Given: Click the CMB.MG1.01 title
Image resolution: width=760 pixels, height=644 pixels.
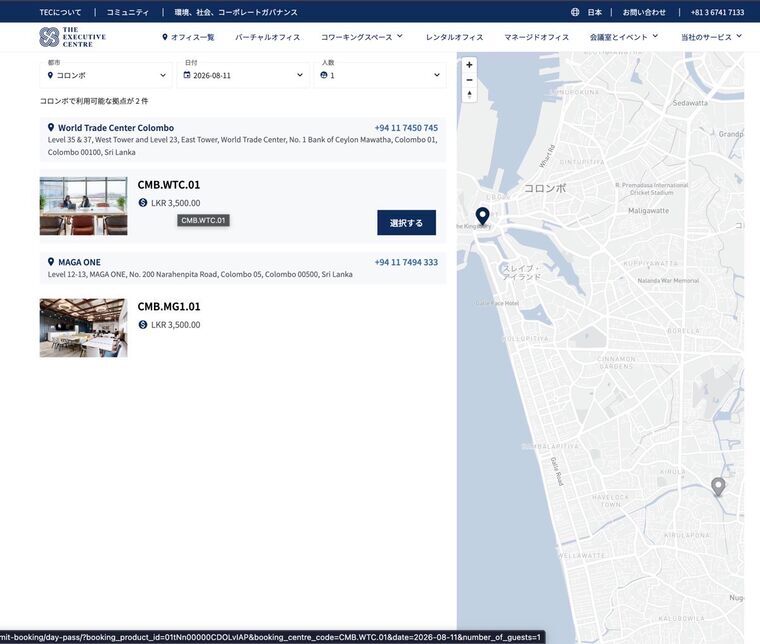Looking at the screenshot, I should click(169, 306).
